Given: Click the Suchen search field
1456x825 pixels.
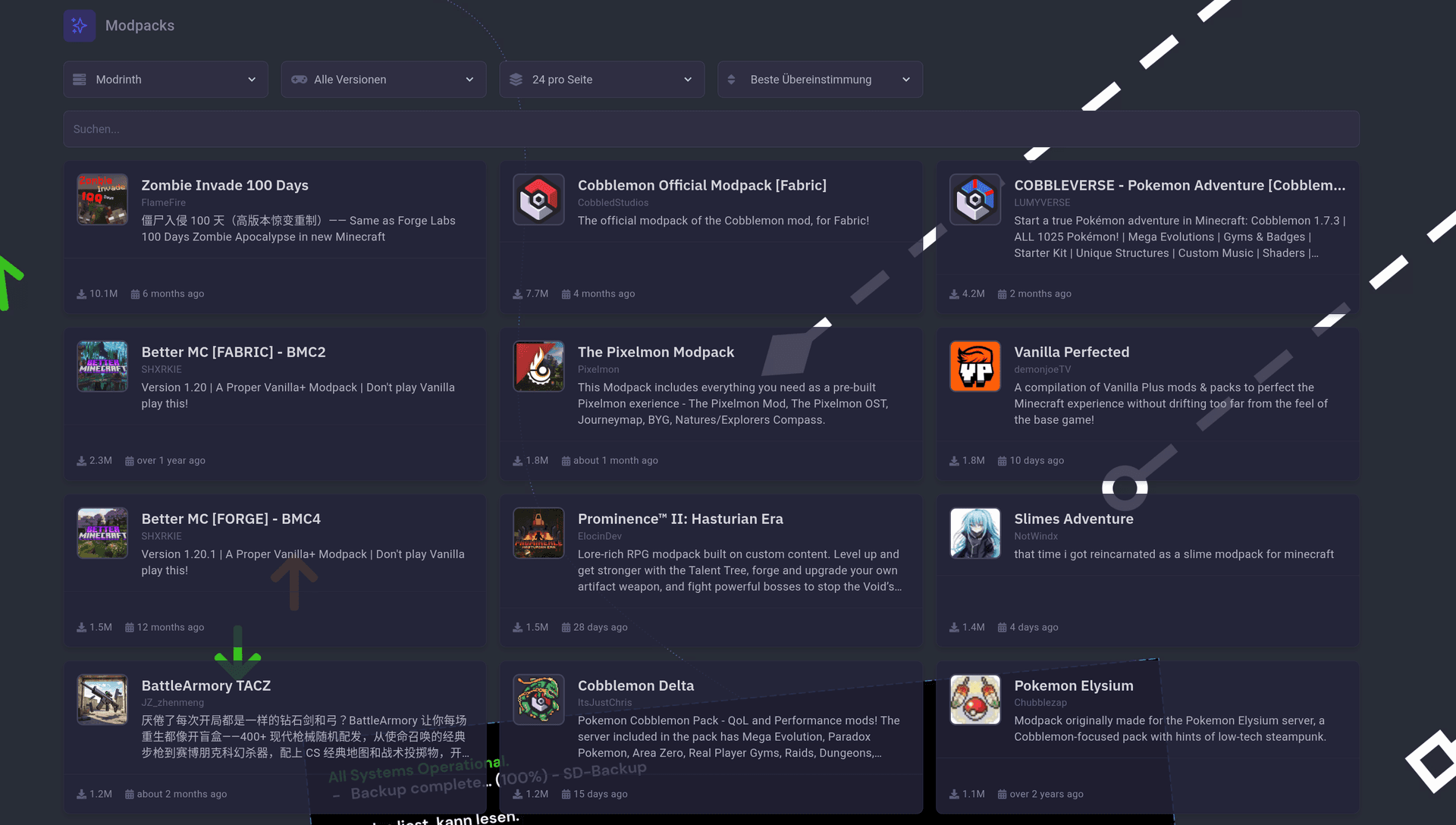Looking at the screenshot, I should pos(711,129).
